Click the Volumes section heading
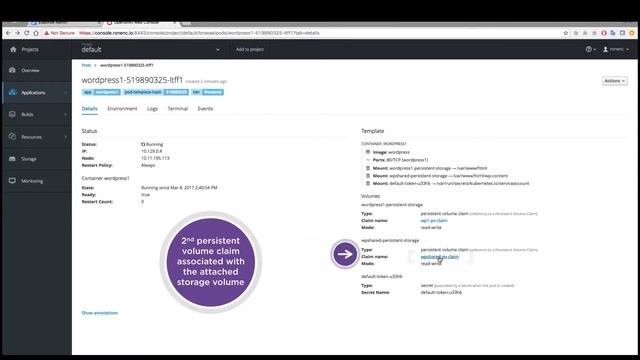640x360 pixels. [371, 196]
